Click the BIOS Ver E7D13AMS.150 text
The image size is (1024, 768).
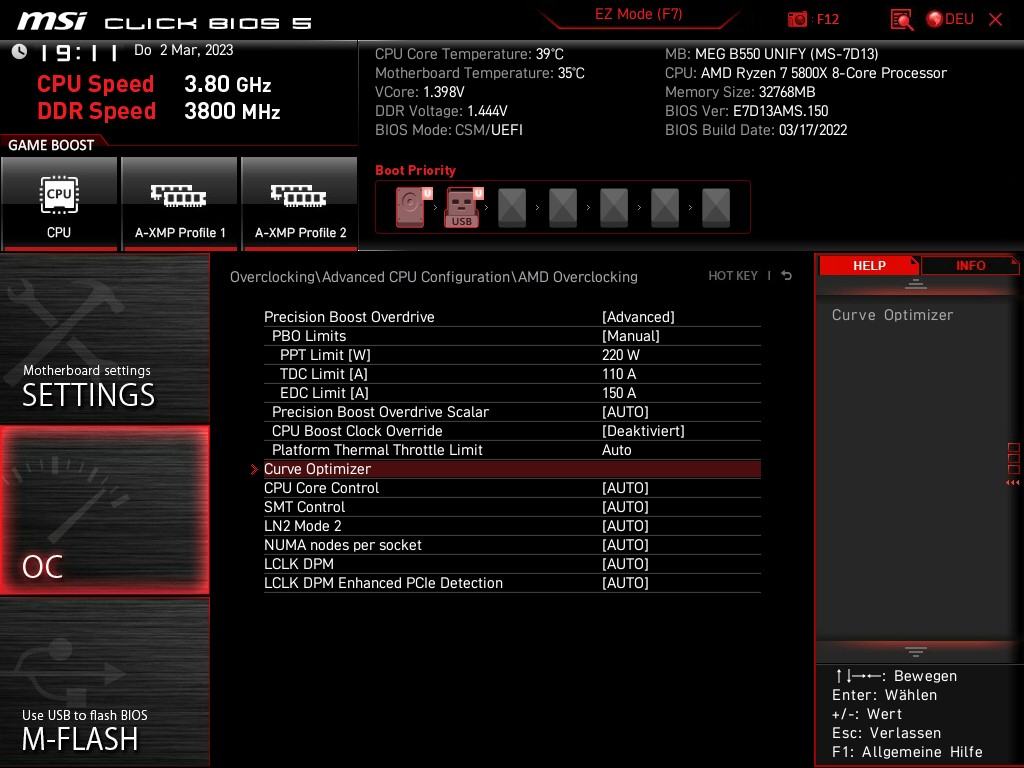[x=746, y=111]
